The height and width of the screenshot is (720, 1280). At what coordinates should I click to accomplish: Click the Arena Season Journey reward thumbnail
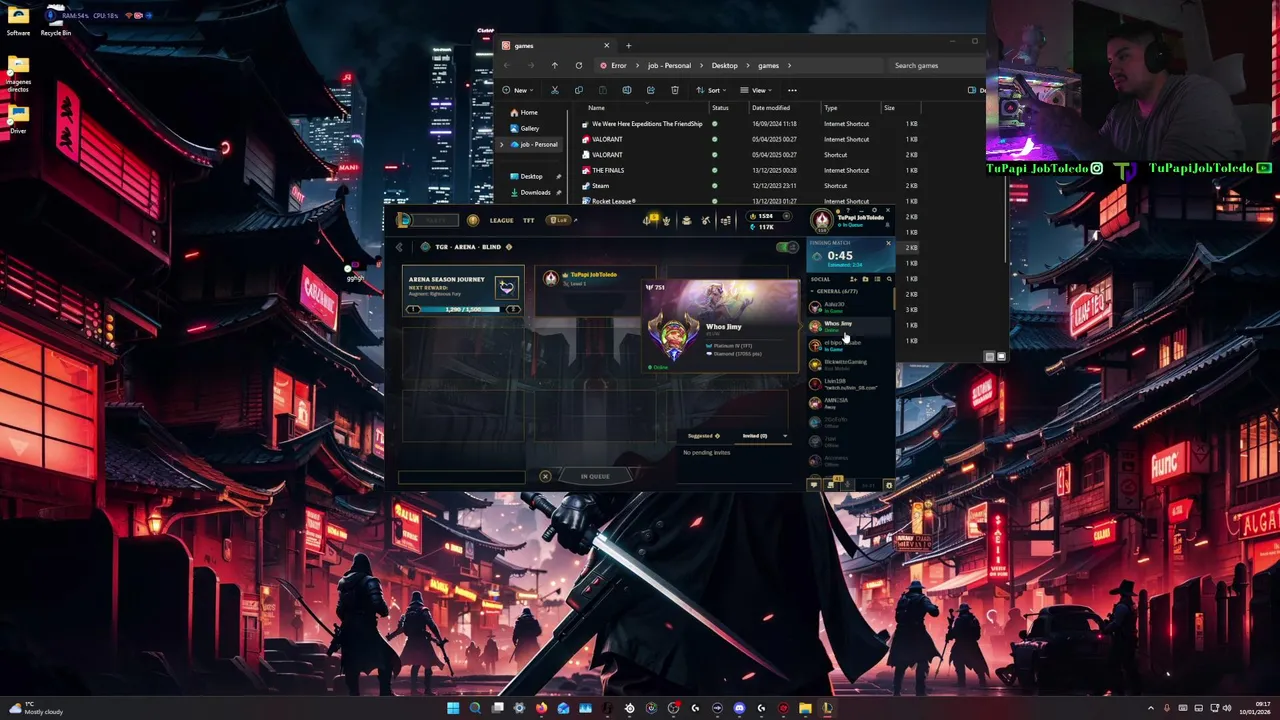click(x=507, y=287)
